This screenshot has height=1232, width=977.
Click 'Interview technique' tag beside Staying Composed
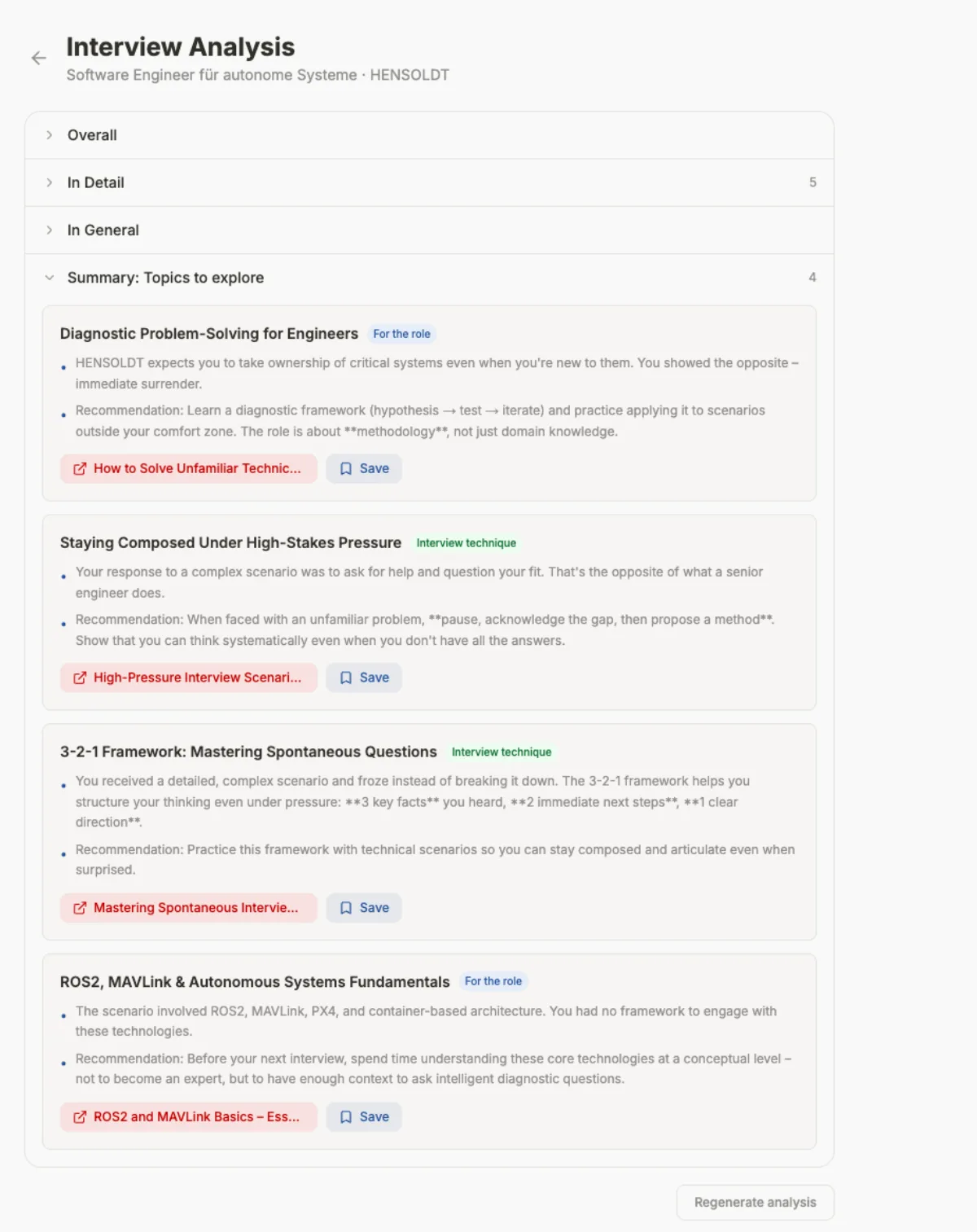467,543
